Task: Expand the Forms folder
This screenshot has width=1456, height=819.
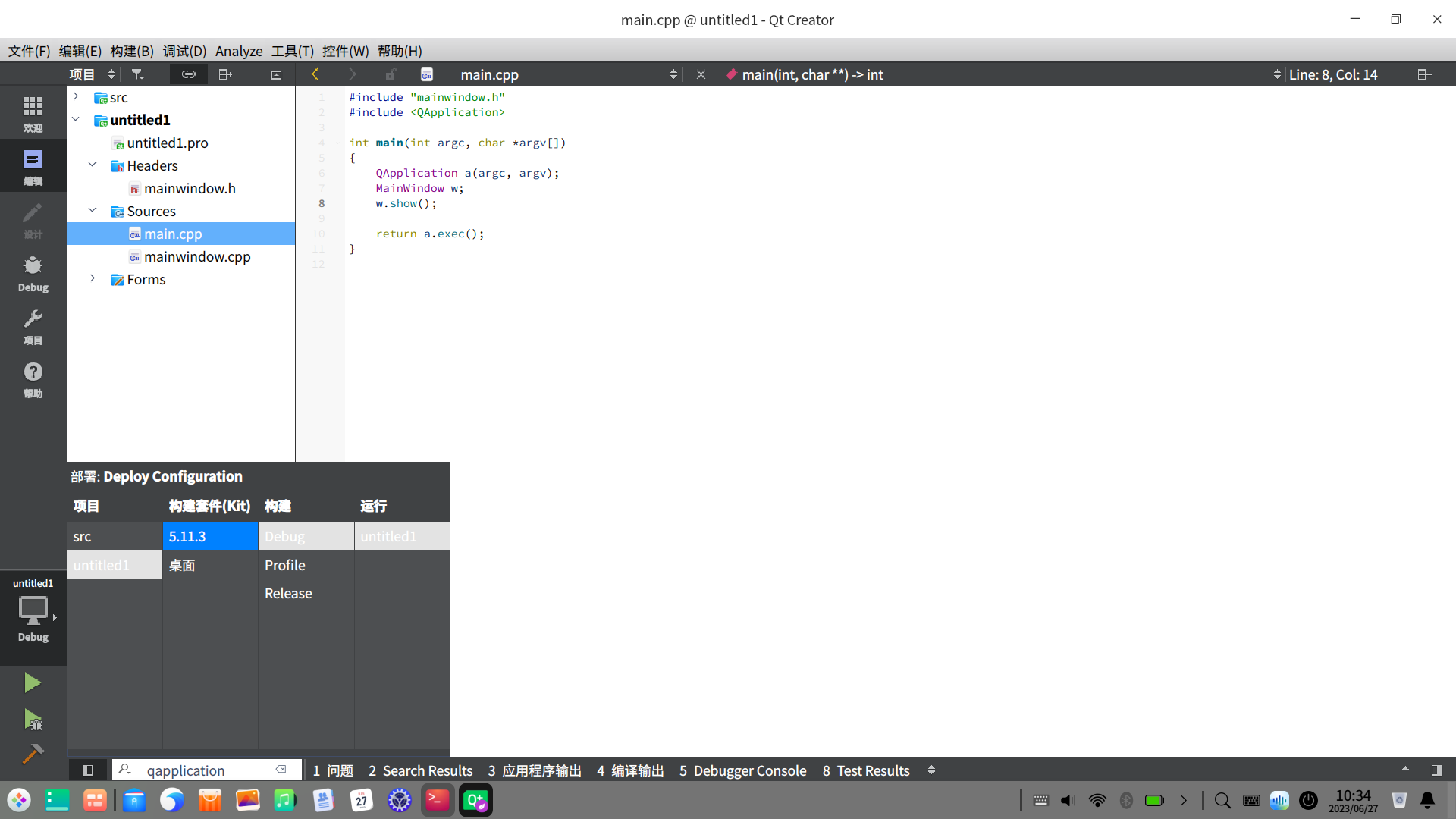Action: coord(93,279)
